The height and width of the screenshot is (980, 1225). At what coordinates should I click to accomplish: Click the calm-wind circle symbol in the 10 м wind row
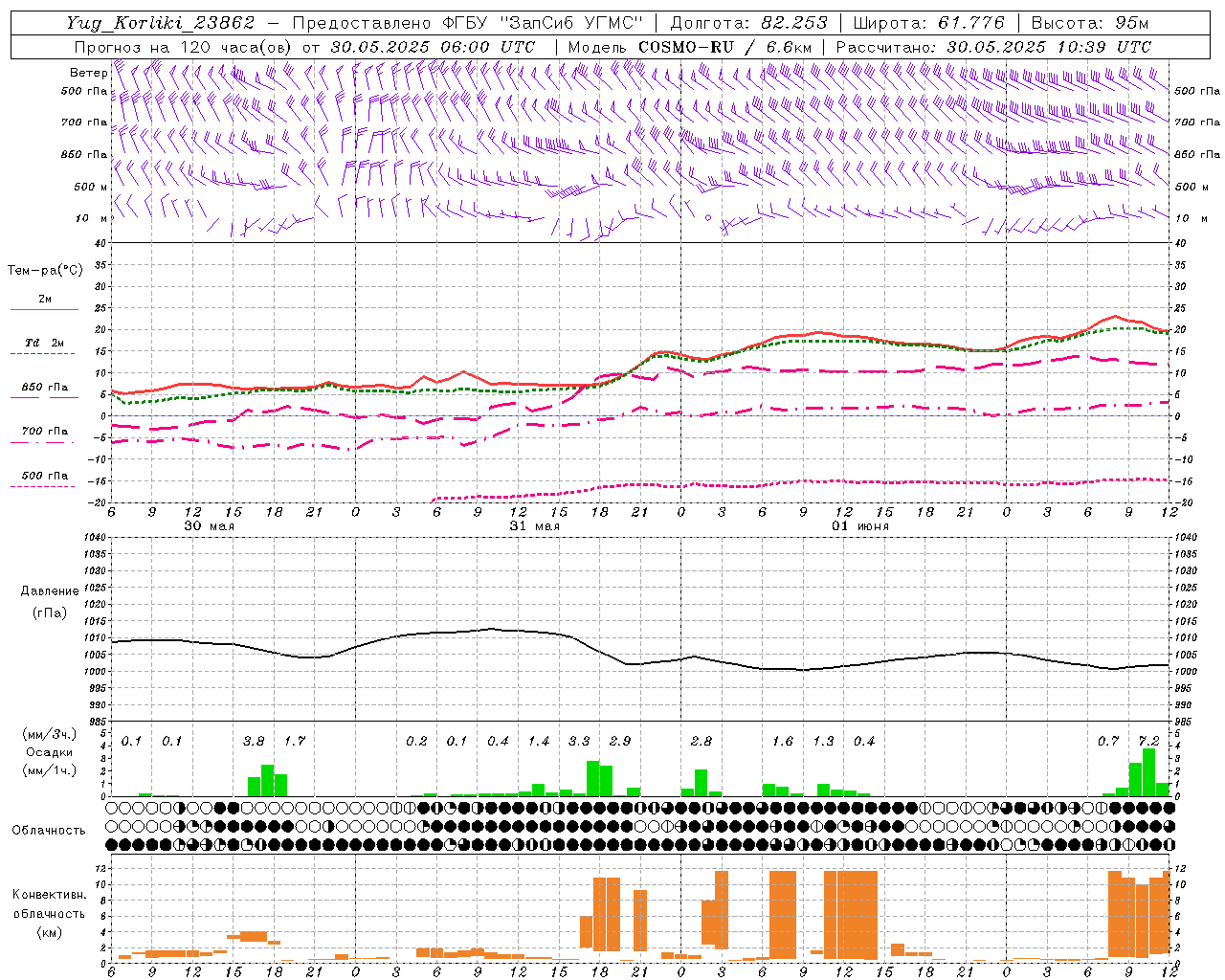708,218
